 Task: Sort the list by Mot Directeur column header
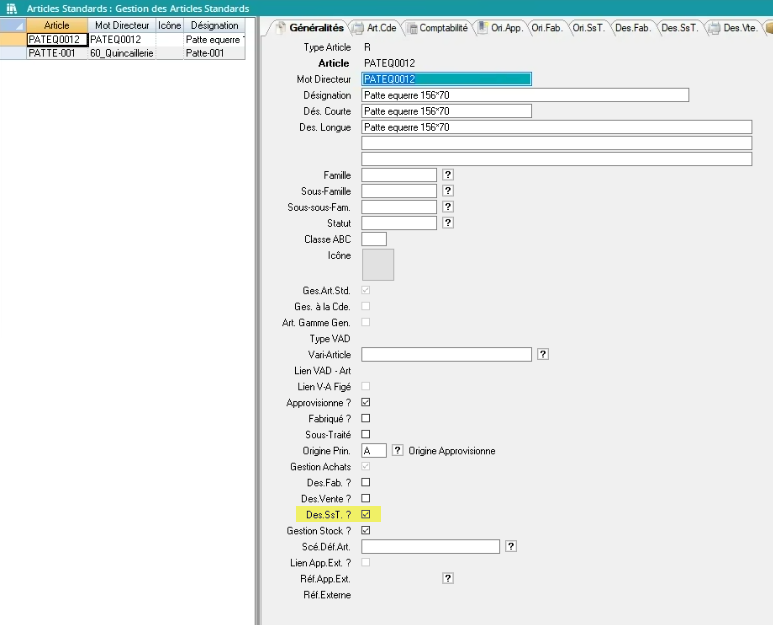click(121, 25)
